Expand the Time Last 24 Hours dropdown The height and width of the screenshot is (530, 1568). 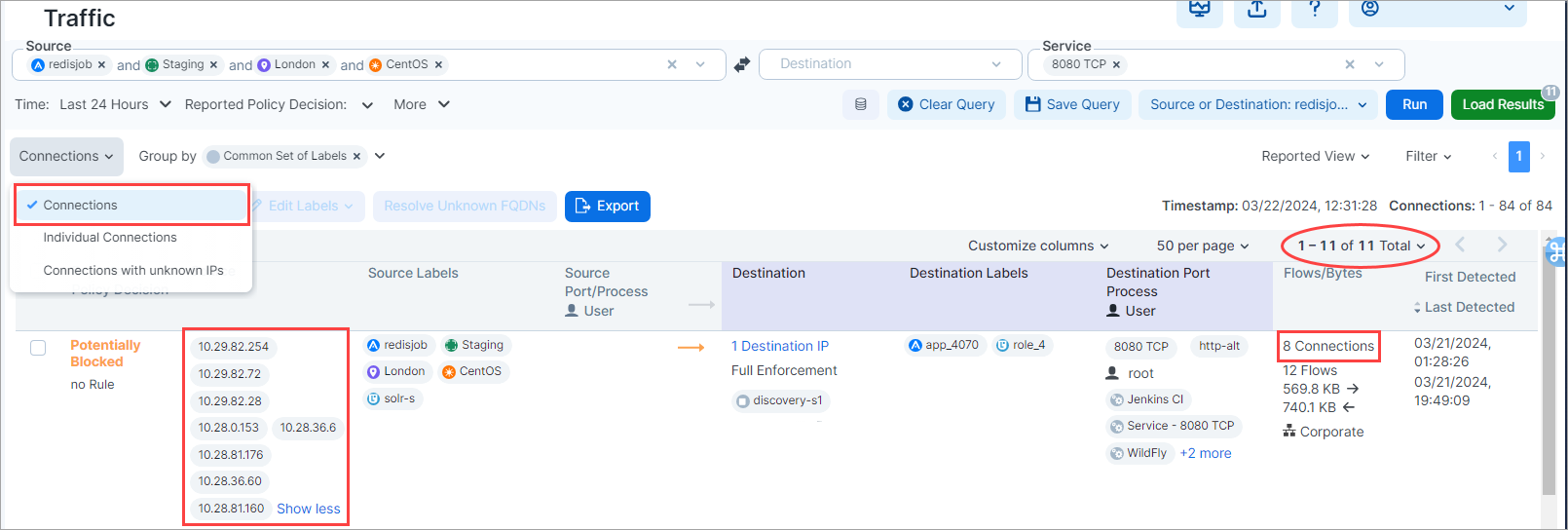(x=115, y=104)
